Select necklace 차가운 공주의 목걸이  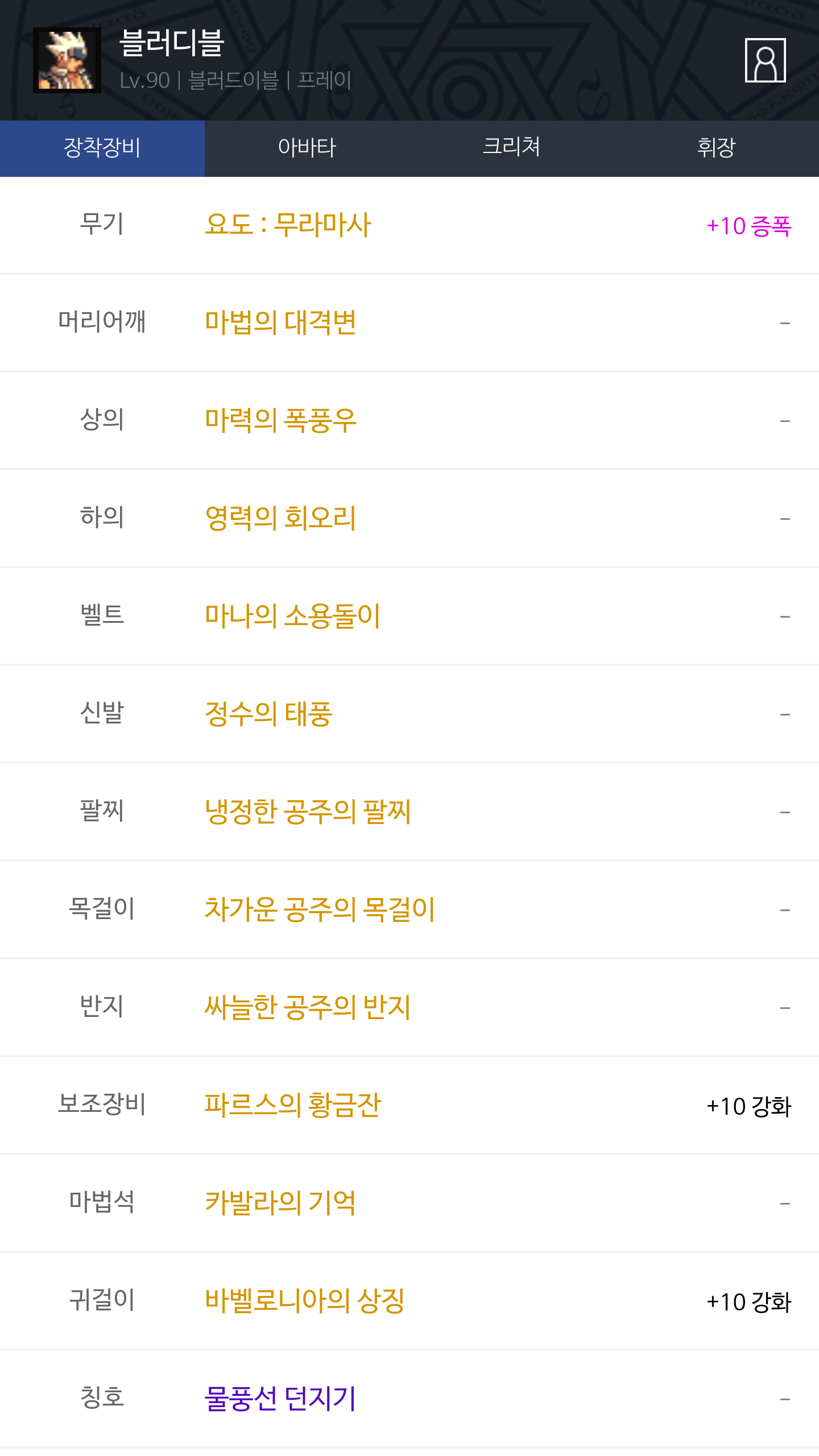tap(320, 910)
